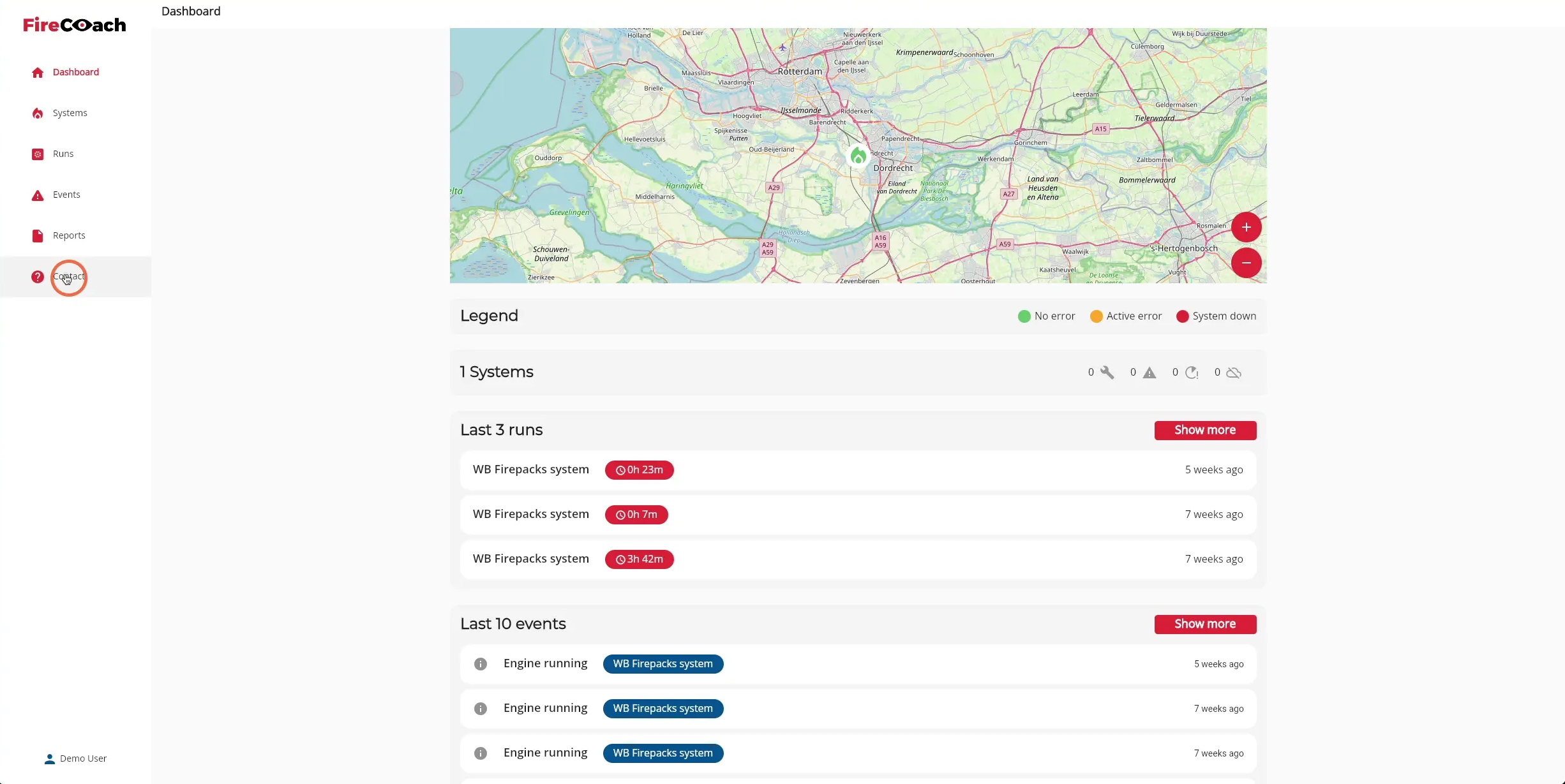Open the Events menu item
Screen dimensions: 1565x784
click(x=76, y=195)
